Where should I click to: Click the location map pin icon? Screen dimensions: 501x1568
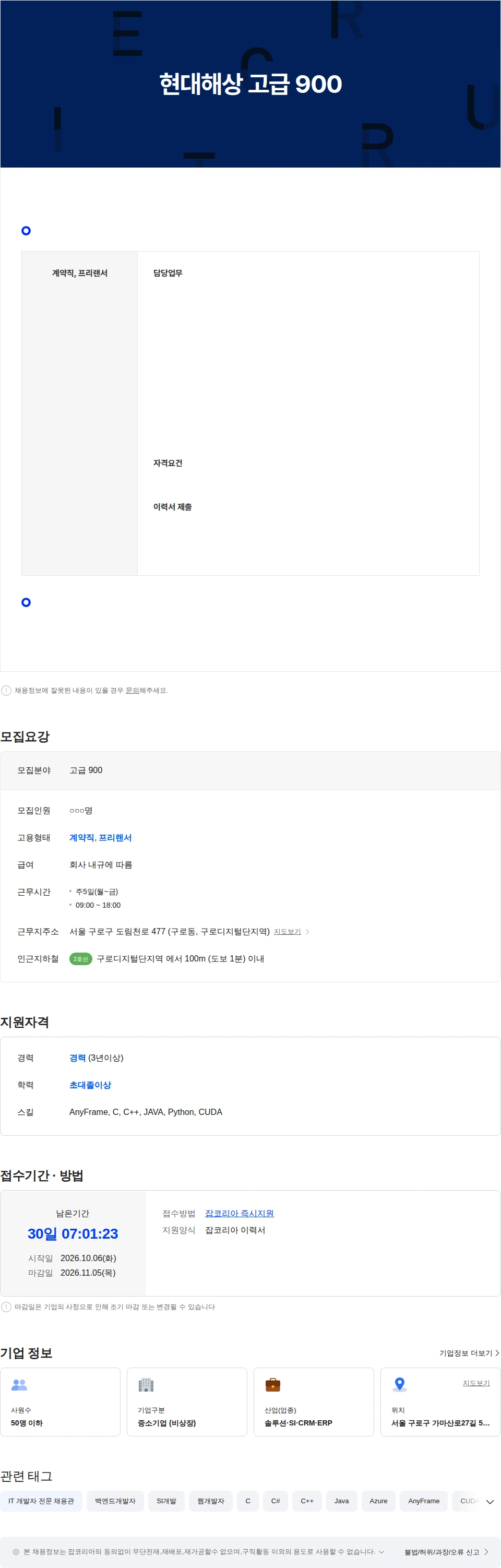[x=399, y=1385]
